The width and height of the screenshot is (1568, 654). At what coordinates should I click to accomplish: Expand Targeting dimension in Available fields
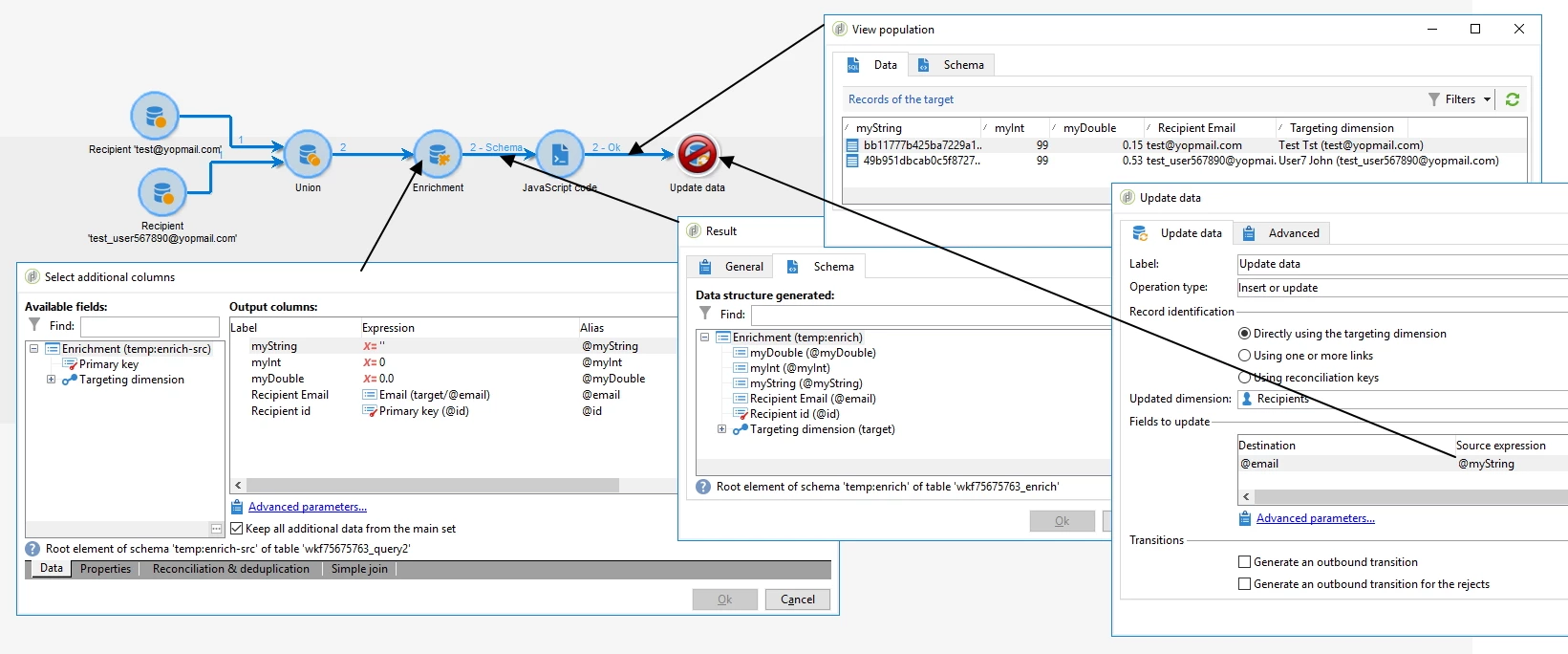51,380
